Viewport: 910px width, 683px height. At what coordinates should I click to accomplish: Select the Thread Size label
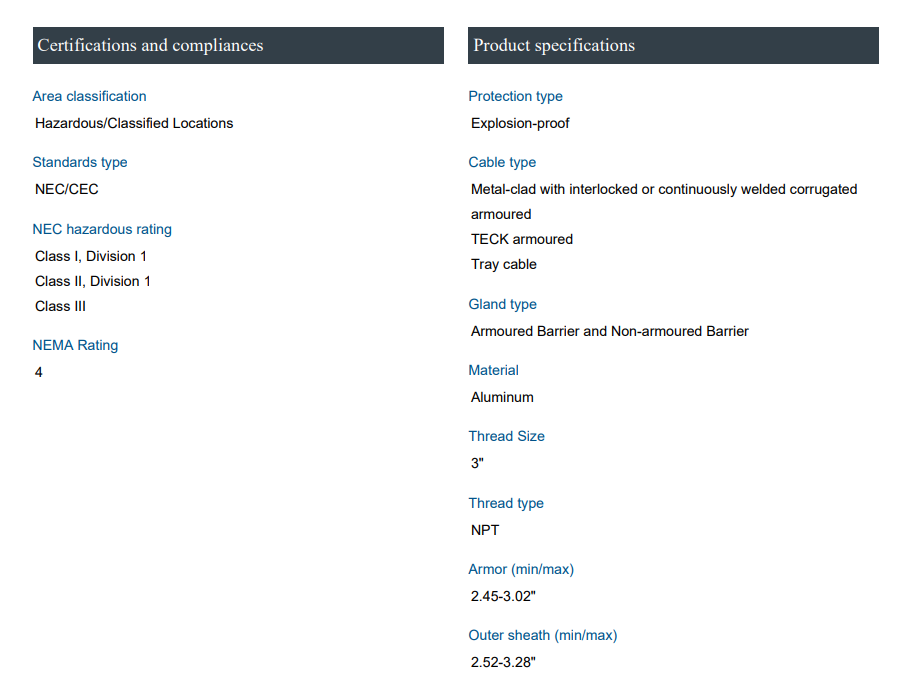point(506,436)
